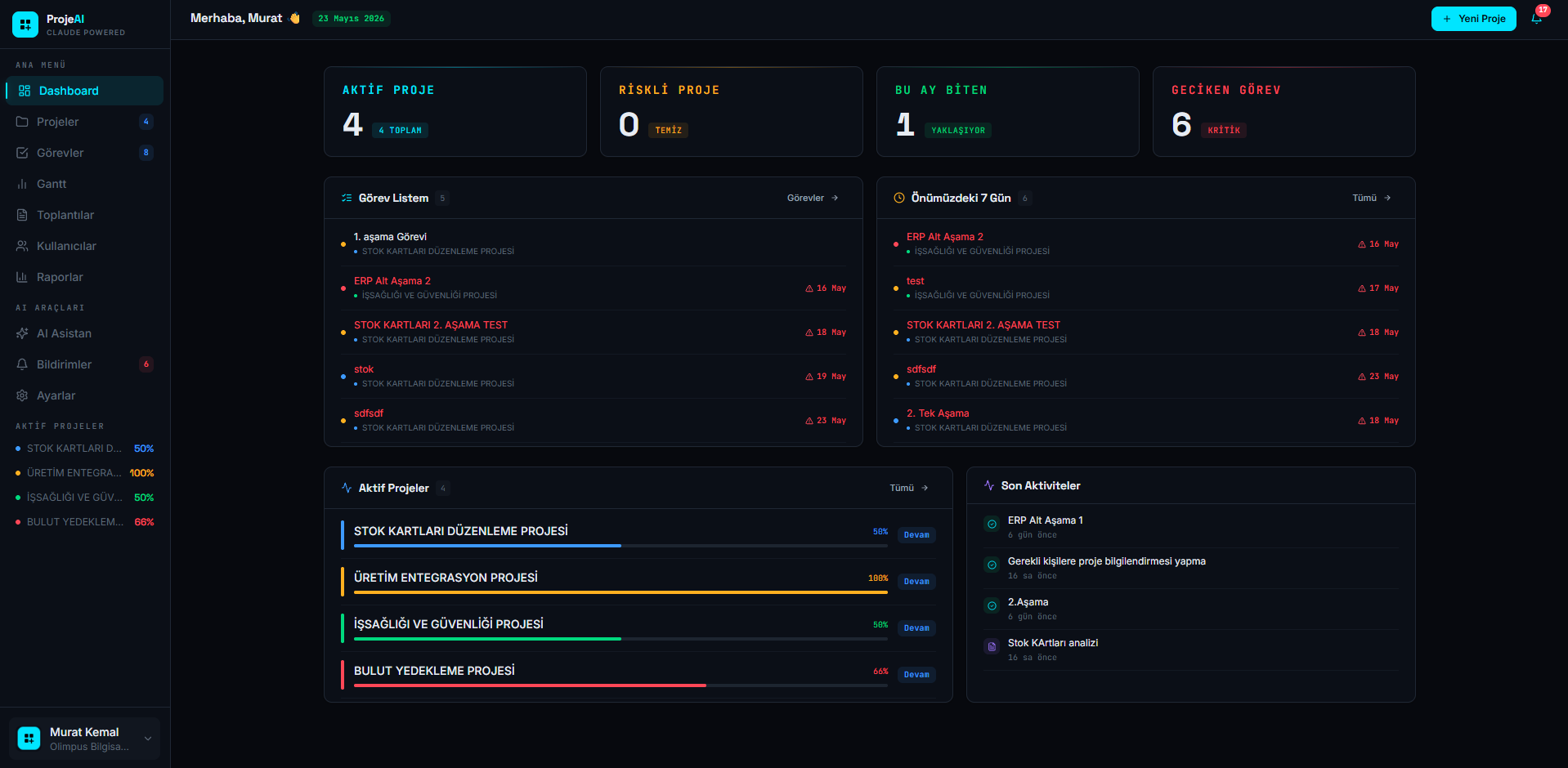Image resolution: width=1568 pixels, height=768 pixels.
Task: Open Tümü link in Aktif Projeler
Action: 909,488
